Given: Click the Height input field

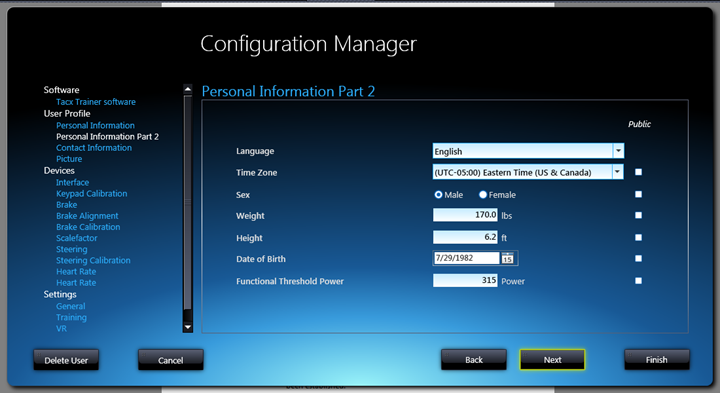Looking at the screenshot, I should [465, 237].
